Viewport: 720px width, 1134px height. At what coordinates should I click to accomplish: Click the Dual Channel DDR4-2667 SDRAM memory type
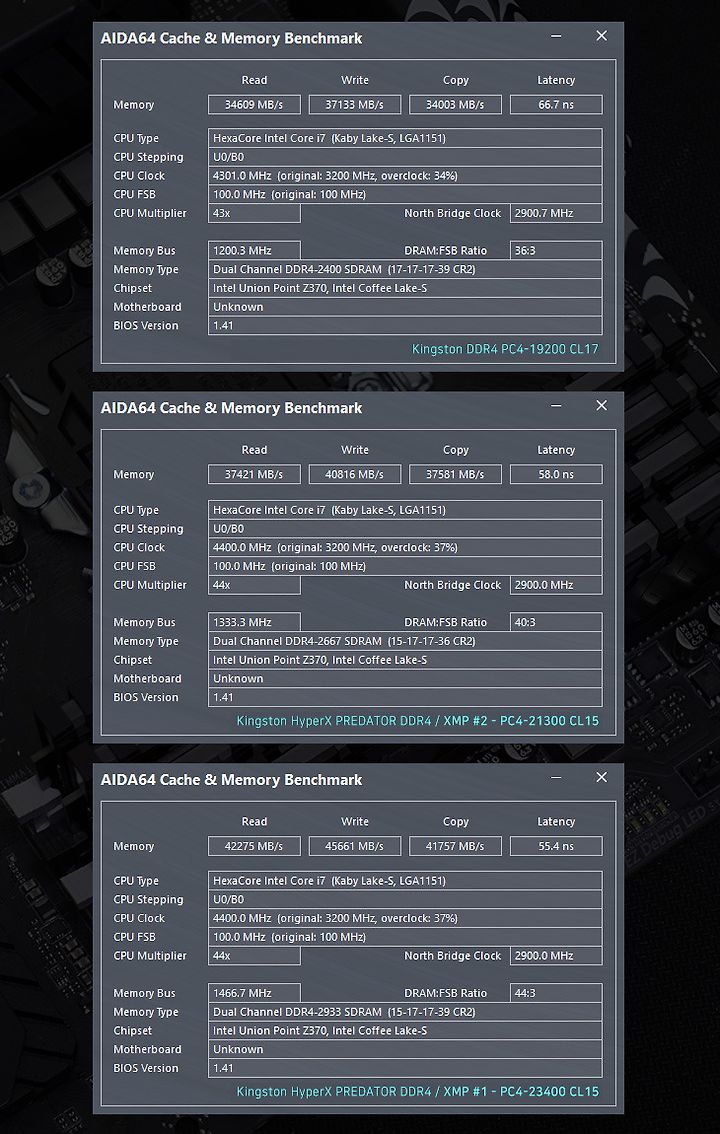[405, 641]
